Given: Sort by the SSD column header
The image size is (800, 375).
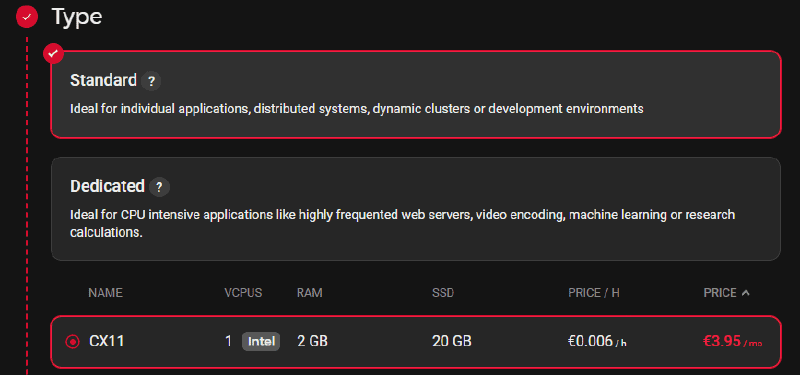Looking at the screenshot, I should click(x=443, y=293).
